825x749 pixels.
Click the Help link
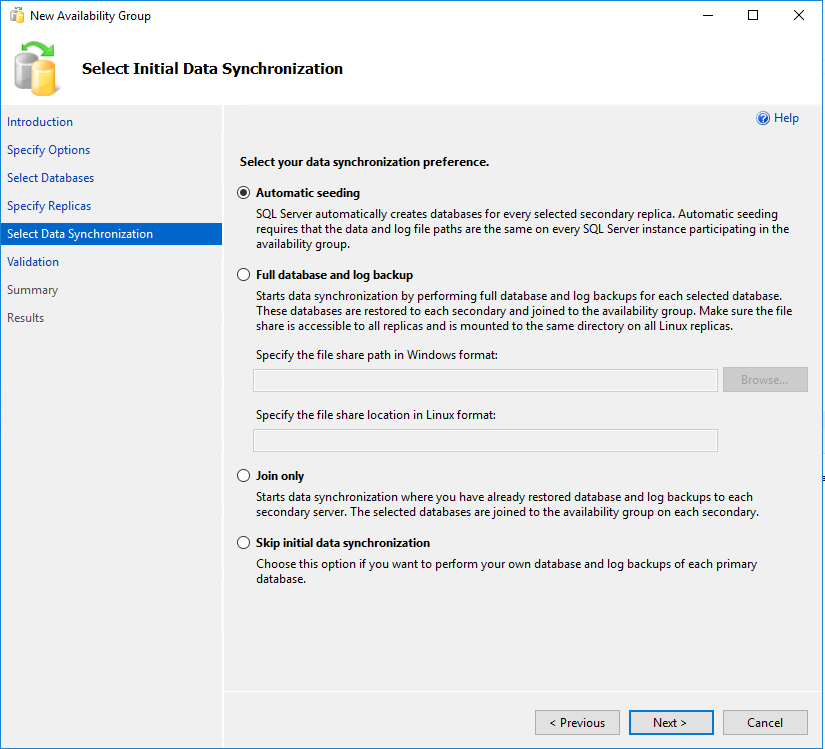coord(786,118)
